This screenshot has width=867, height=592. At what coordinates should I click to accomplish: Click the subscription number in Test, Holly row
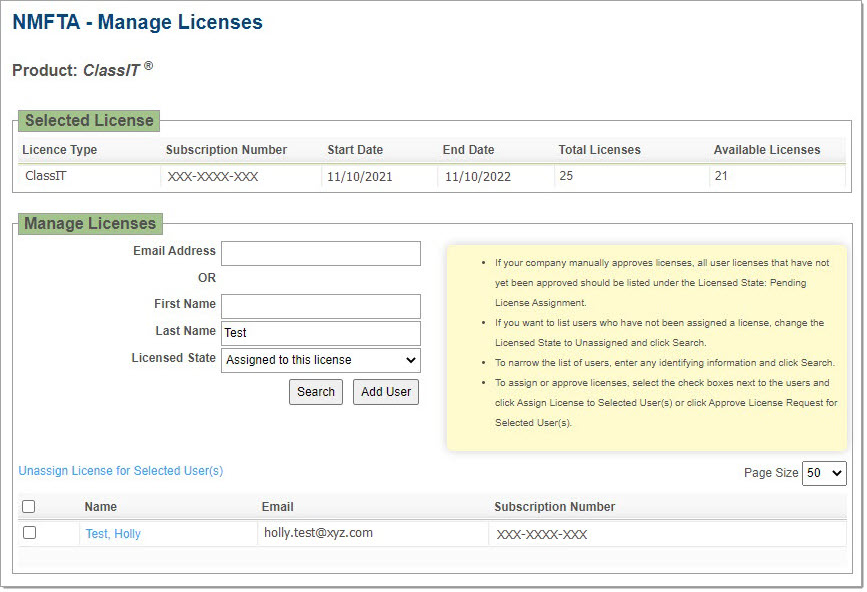coord(542,535)
